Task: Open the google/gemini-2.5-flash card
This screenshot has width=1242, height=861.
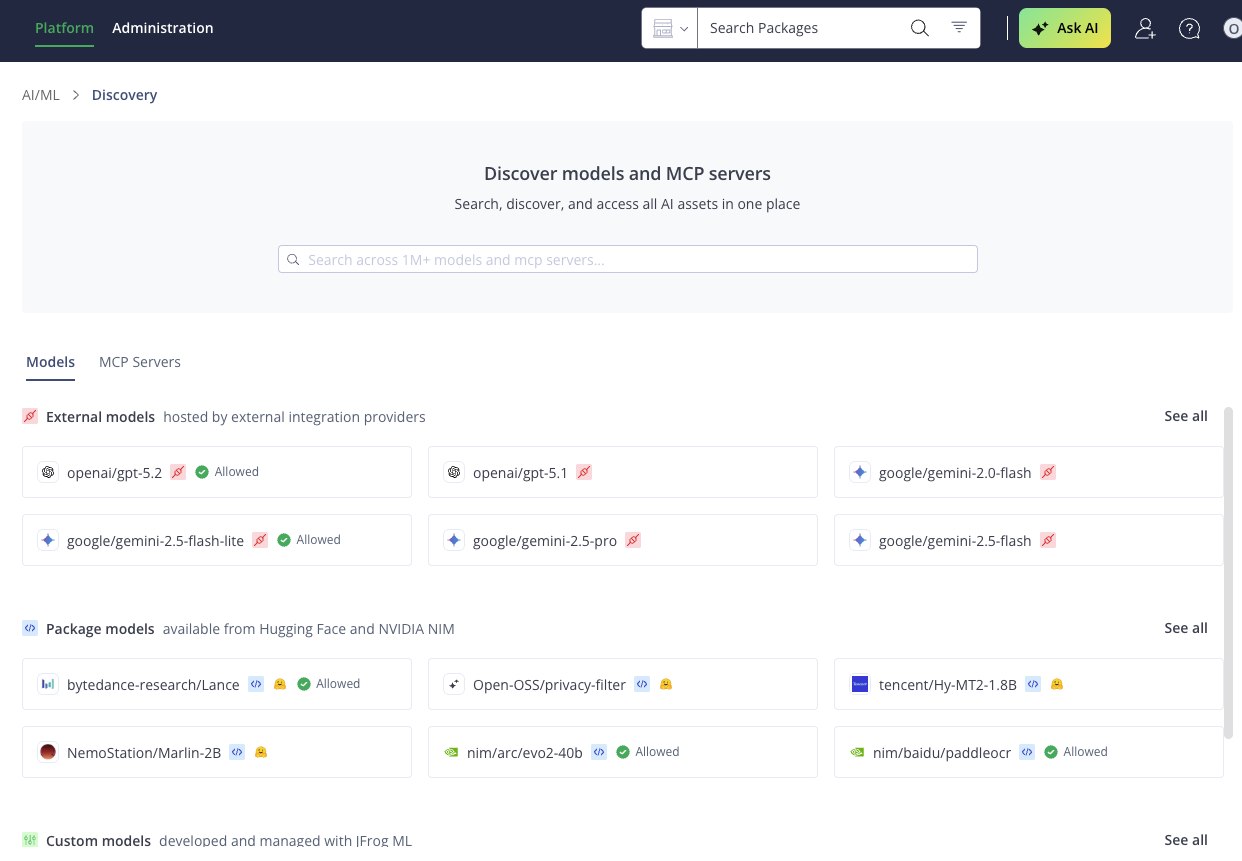Action: [1029, 540]
